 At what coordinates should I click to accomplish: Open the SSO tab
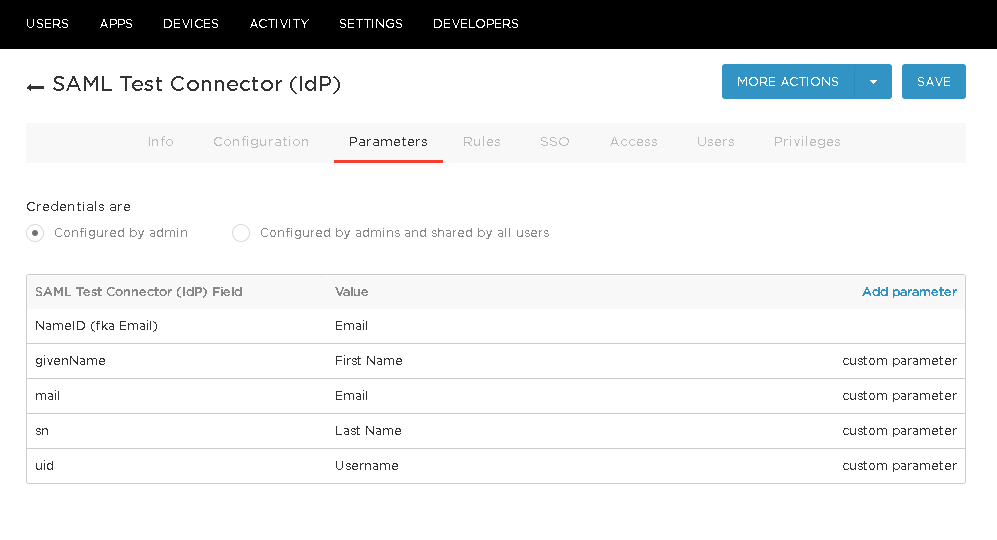(554, 142)
